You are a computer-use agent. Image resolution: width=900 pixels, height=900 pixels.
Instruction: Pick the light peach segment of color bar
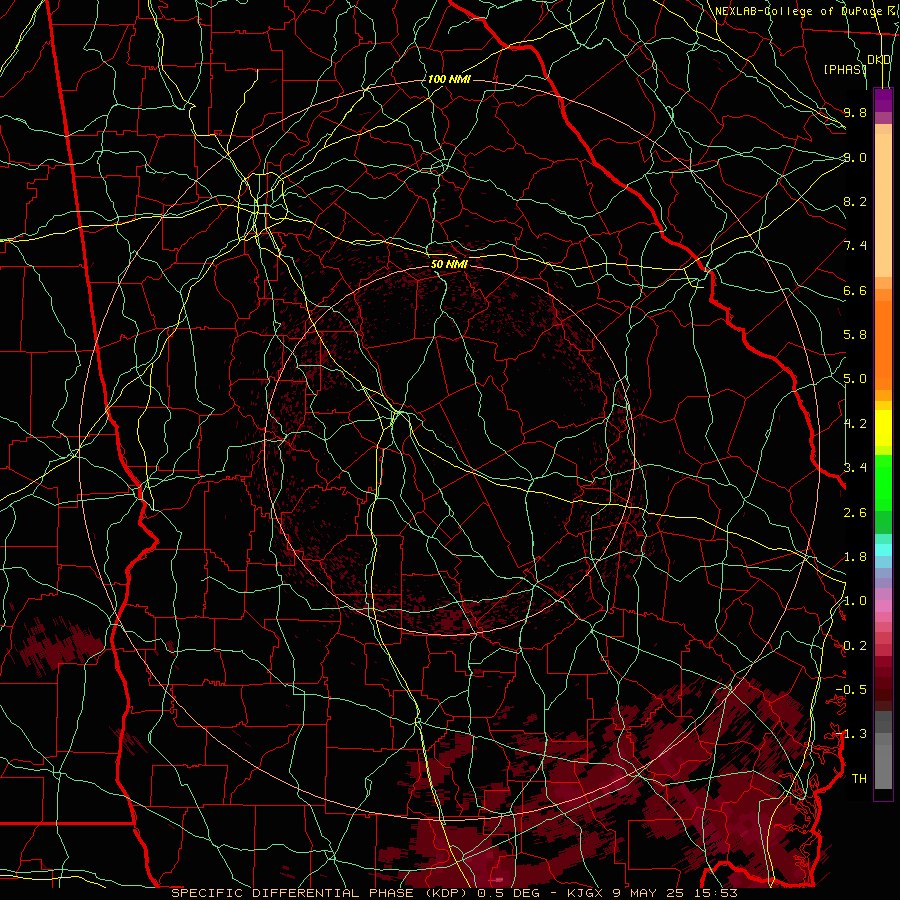[883, 207]
